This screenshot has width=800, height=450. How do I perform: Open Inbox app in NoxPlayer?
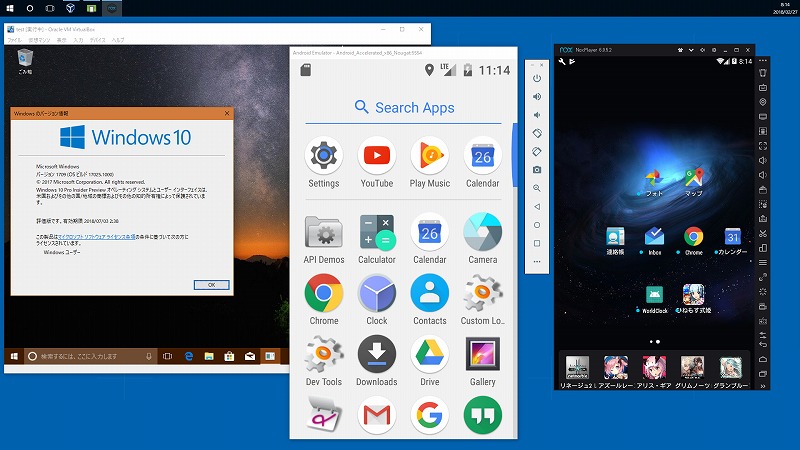(x=654, y=236)
